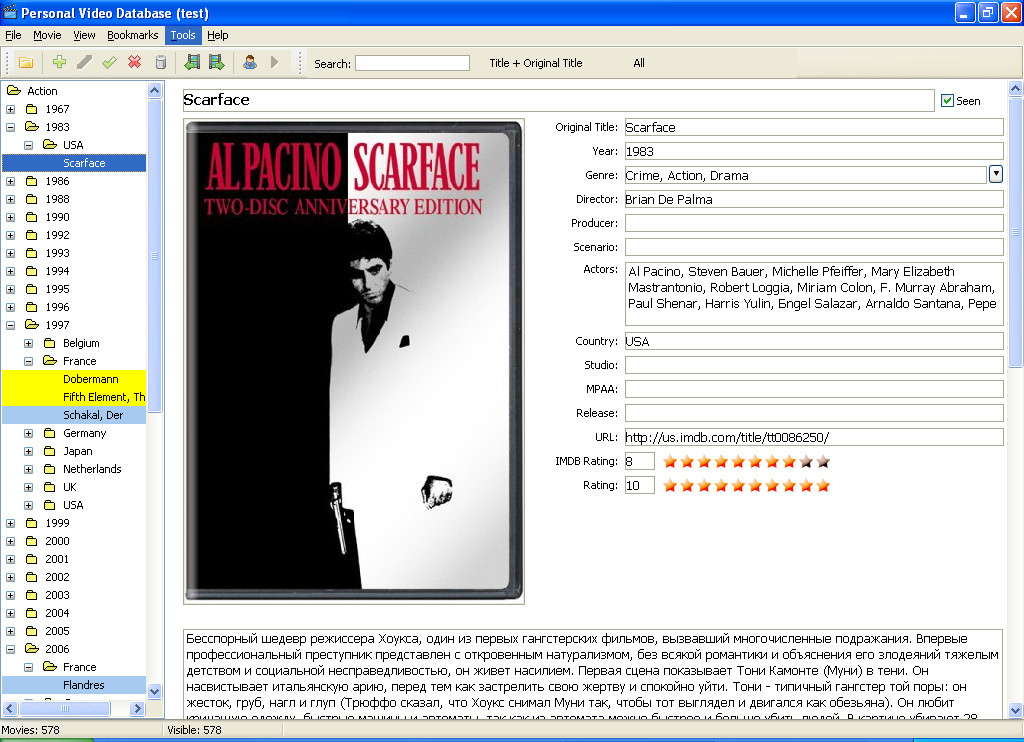Click the folder icon beside 1990

click(x=31, y=217)
